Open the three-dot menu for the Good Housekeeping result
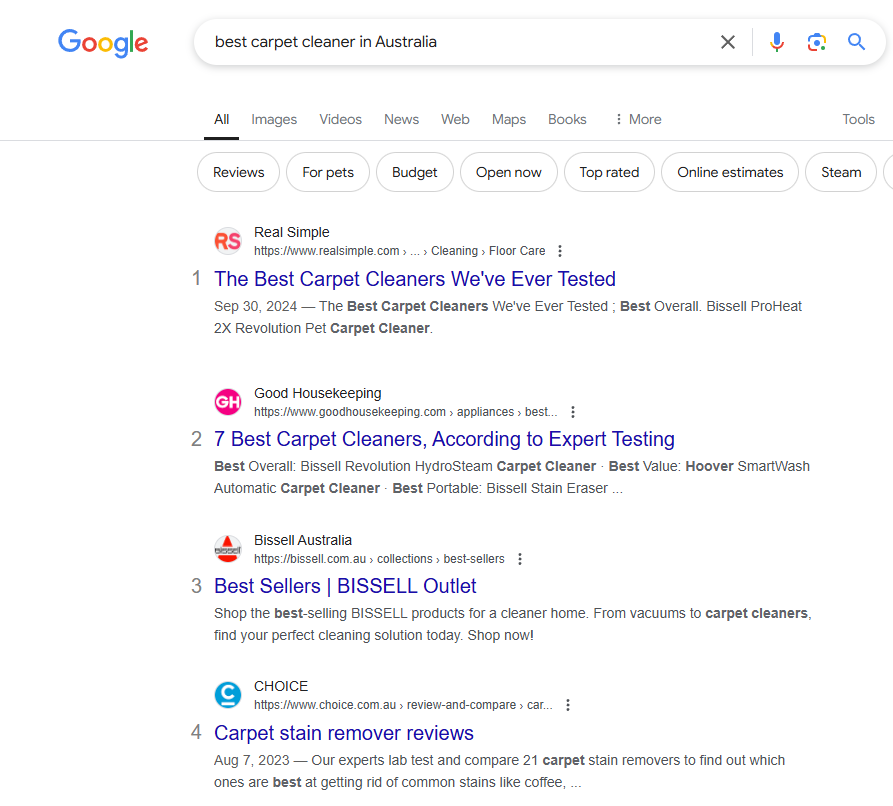 point(573,412)
